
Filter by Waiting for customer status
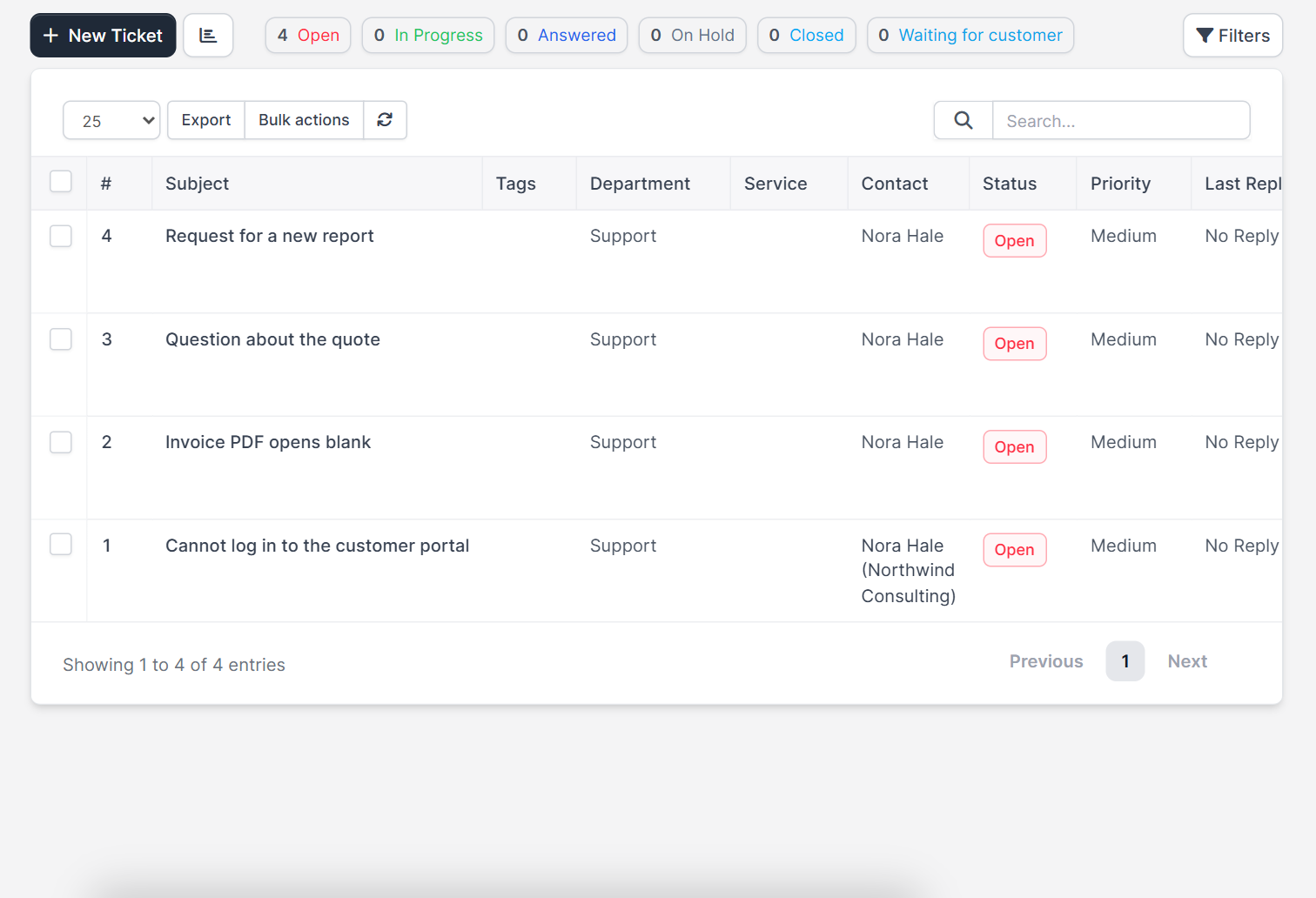970,36
